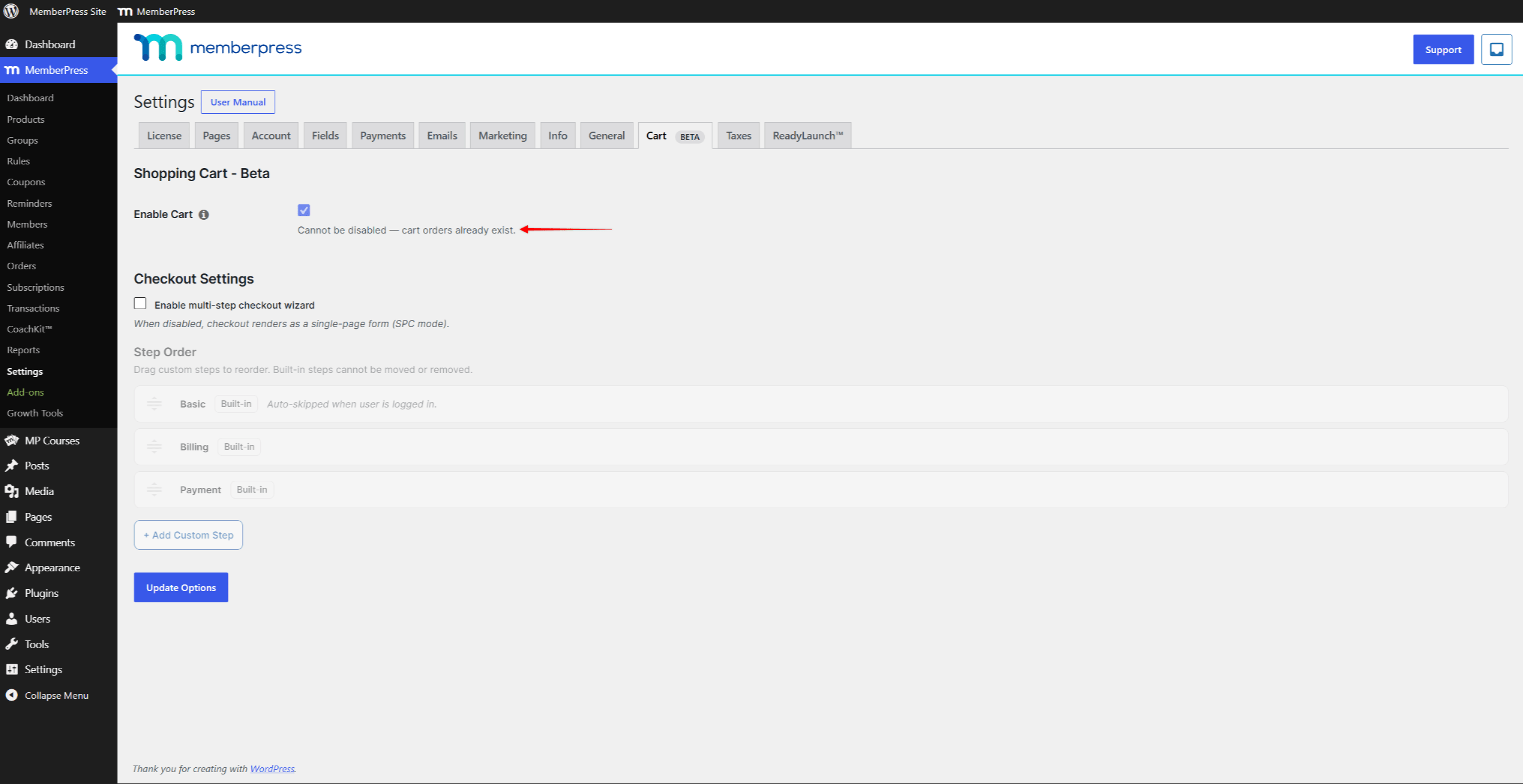Open the ReadyLaunch tab
Screen dimensions: 1523x784
[x=808, y=135]
